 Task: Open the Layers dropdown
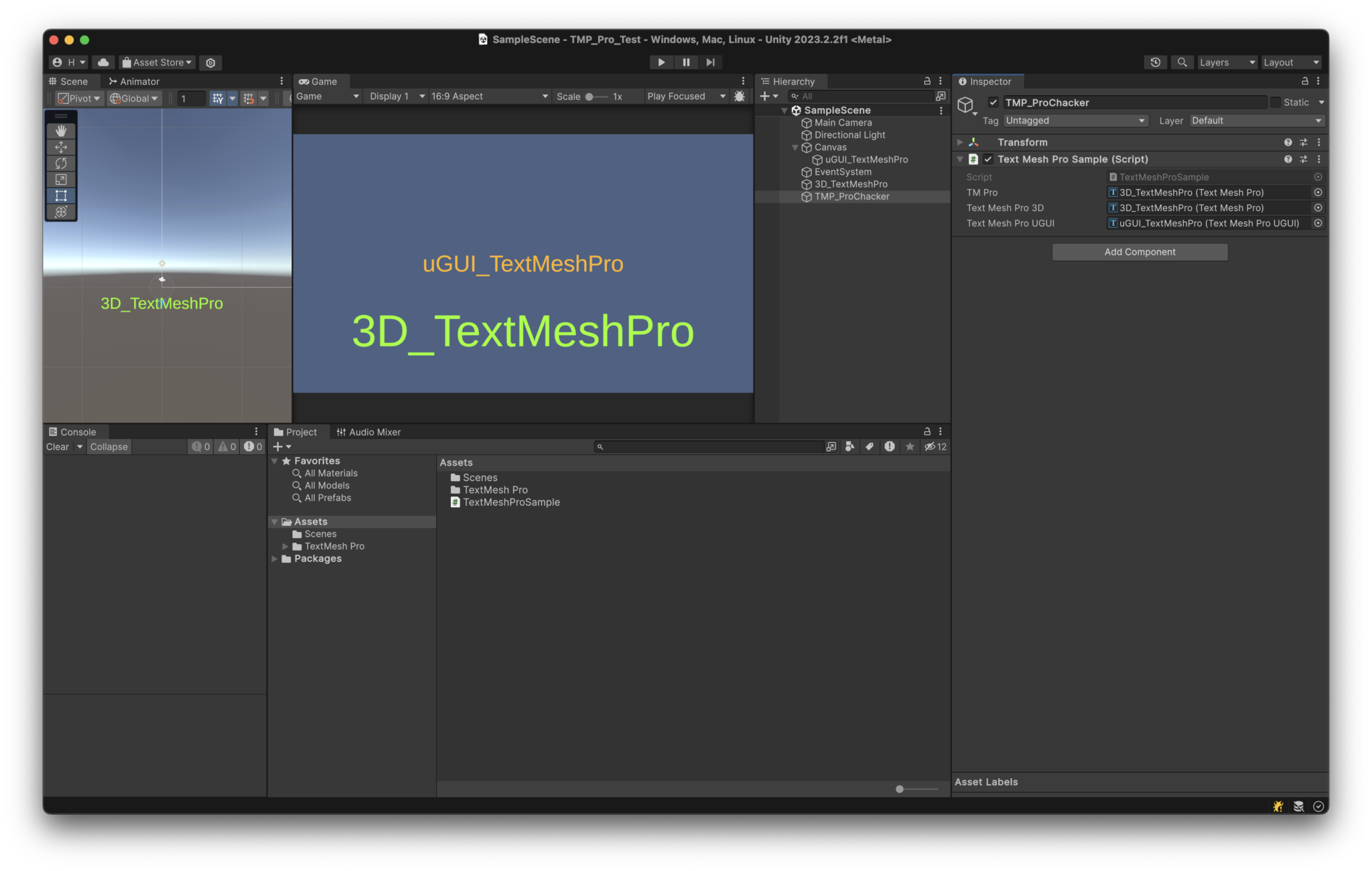(1226, 62)
